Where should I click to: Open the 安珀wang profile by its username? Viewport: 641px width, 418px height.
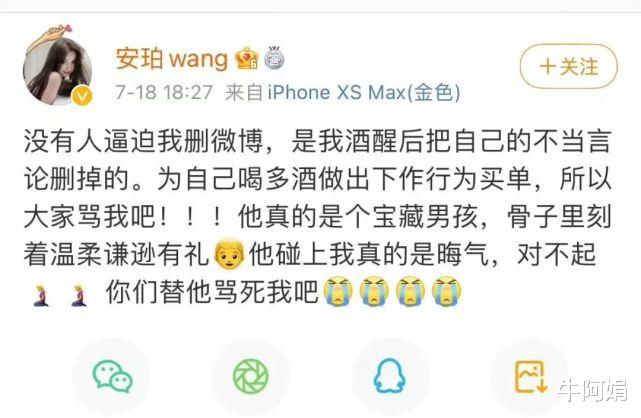click(x=172, y=58)
